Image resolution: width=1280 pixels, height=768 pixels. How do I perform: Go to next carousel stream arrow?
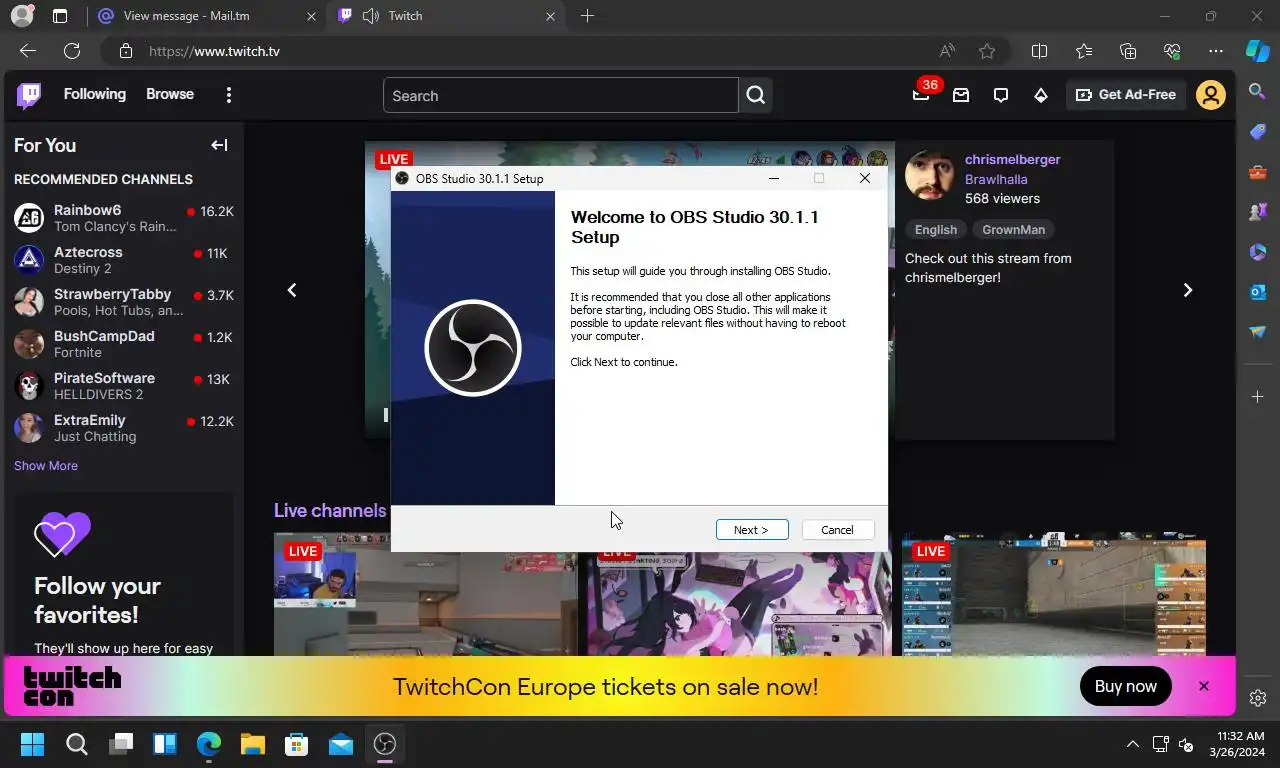[1188, 290]
